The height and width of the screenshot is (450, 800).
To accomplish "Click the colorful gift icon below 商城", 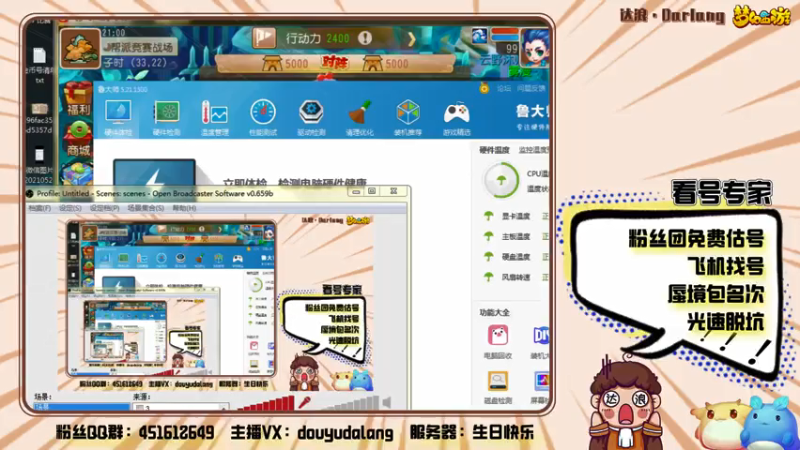I will pos(78,173).
